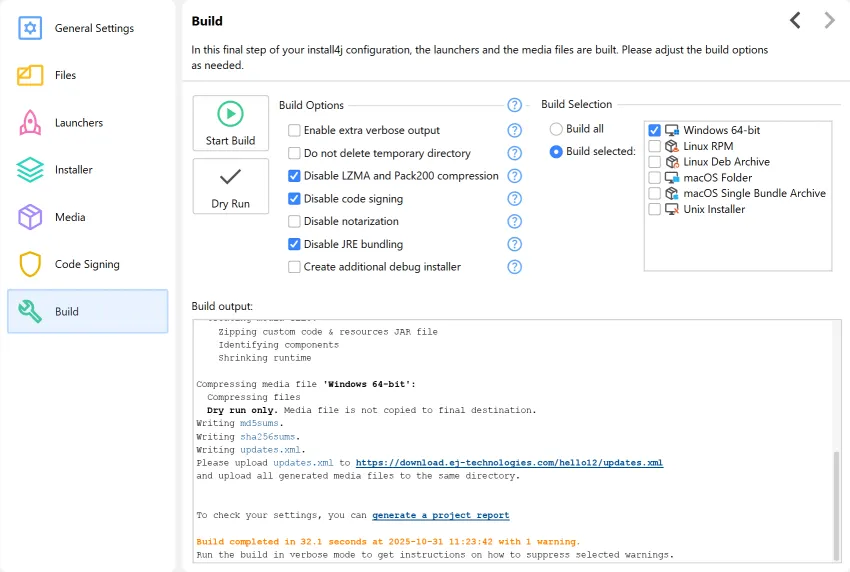Check Disable notarization
The width and height of the screenshot is (850, 572).
(294, 221)
